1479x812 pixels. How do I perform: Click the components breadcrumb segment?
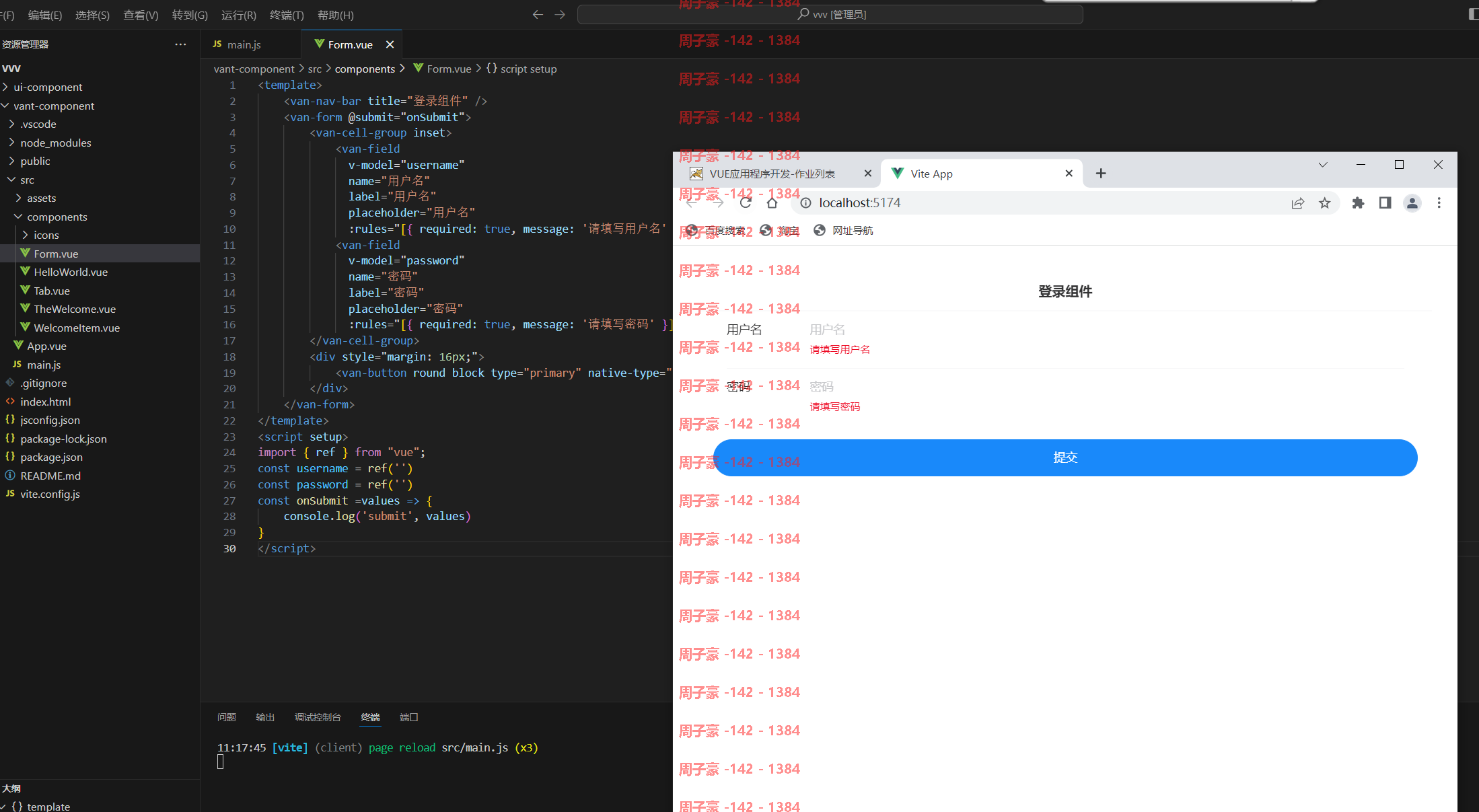point(365,69)
